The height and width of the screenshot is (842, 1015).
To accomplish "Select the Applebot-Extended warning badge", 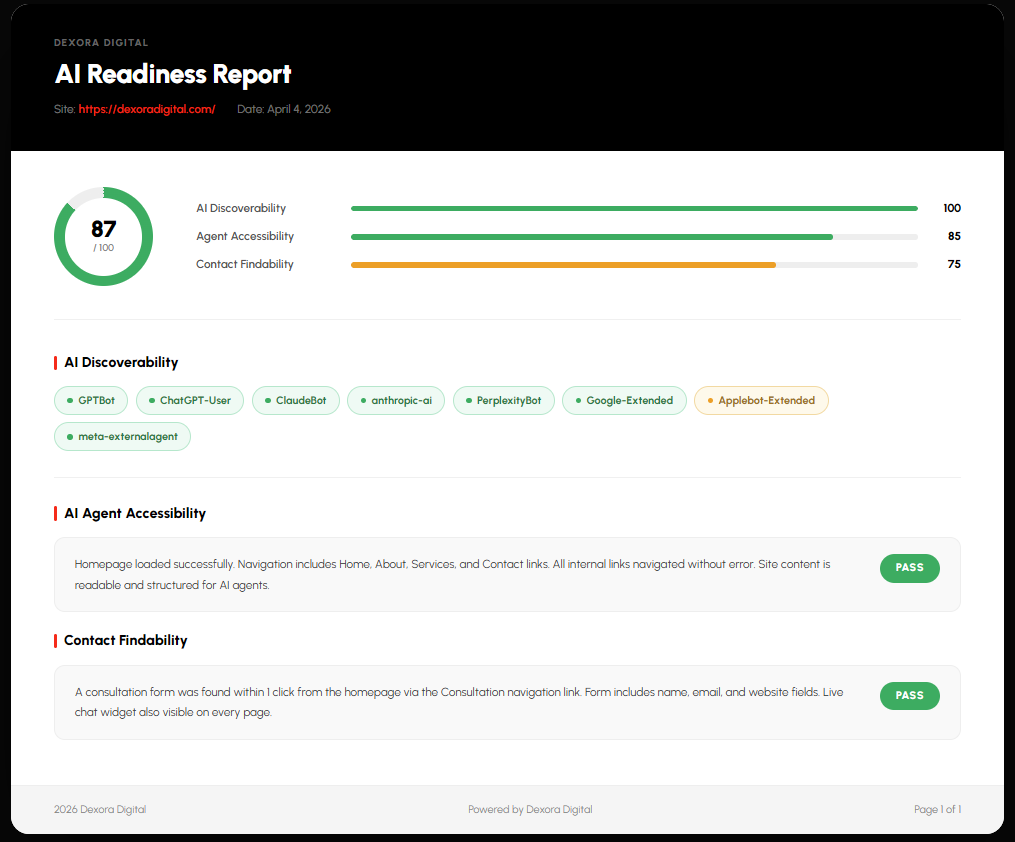I will [761, 400].
